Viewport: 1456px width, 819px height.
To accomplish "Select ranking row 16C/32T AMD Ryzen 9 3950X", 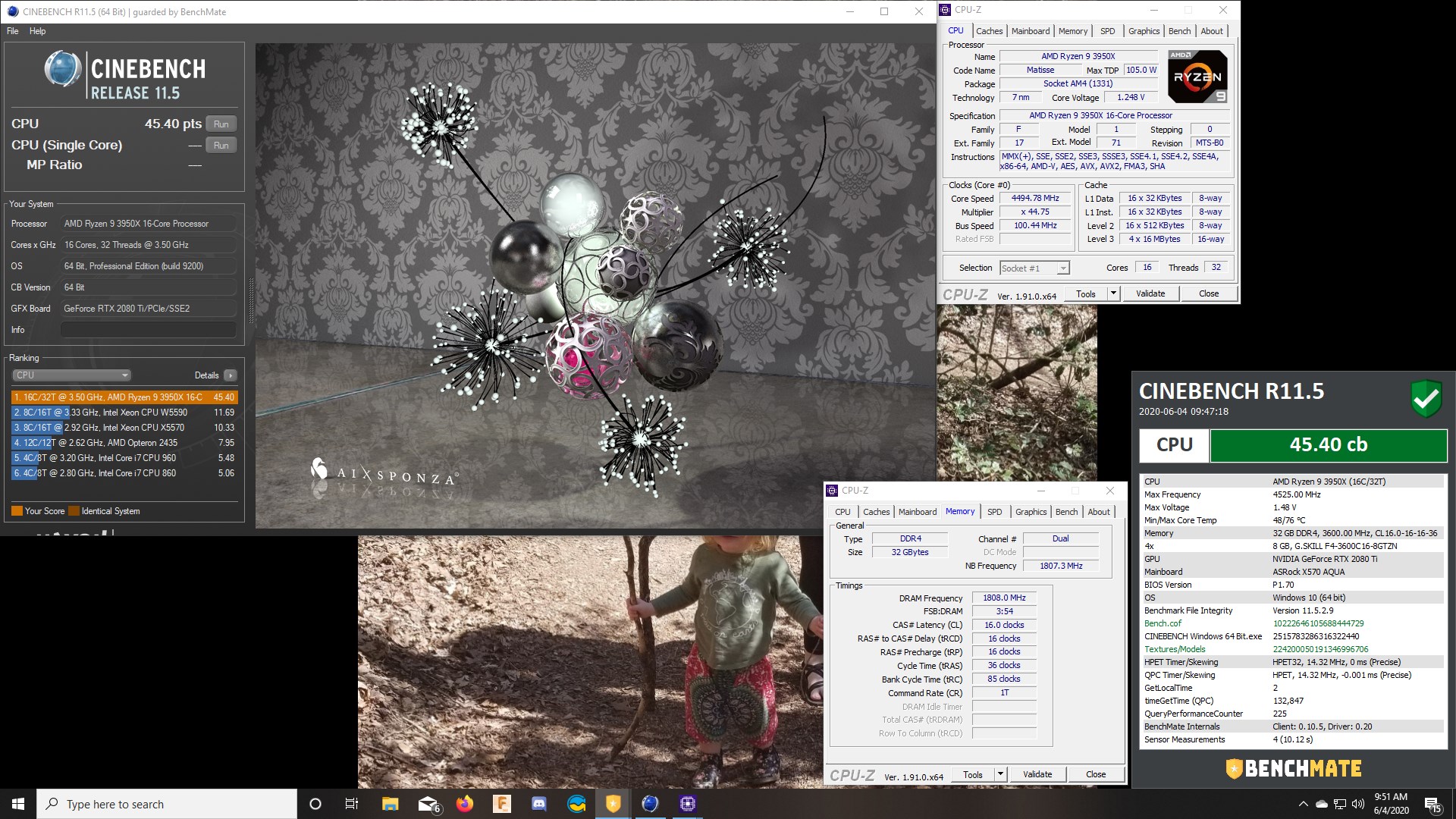I will coord(124,397).
